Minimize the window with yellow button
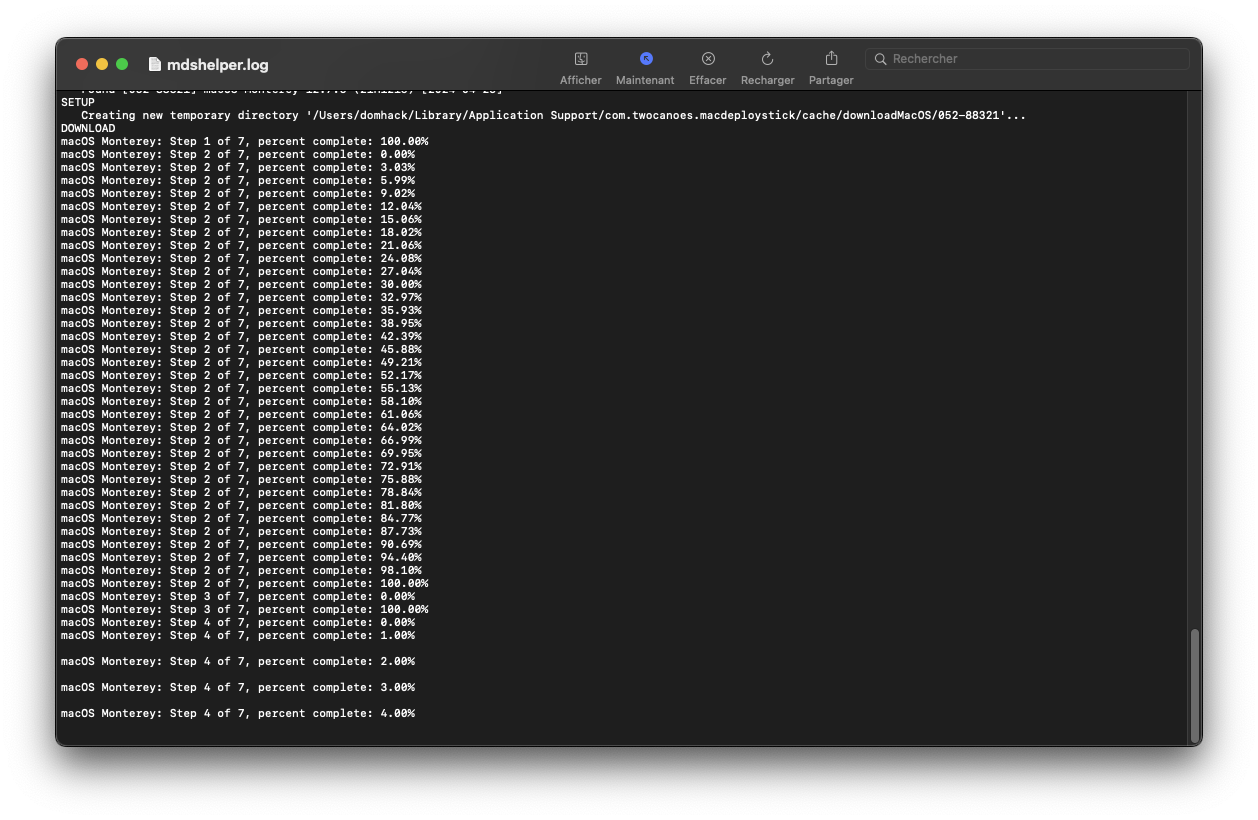Image resolution: width=1258 pixels, height=820 pixels. click(x=102, y=64)
